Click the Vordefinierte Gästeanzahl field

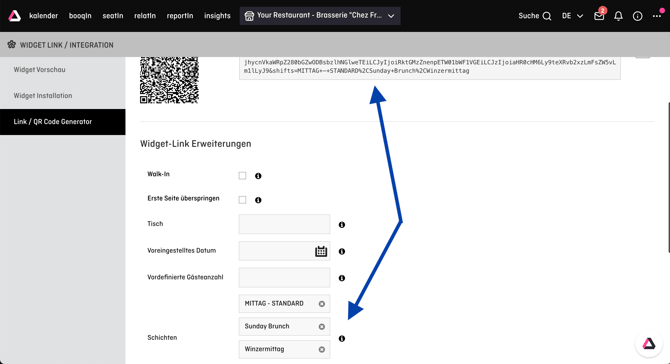[x=284, y=278]
